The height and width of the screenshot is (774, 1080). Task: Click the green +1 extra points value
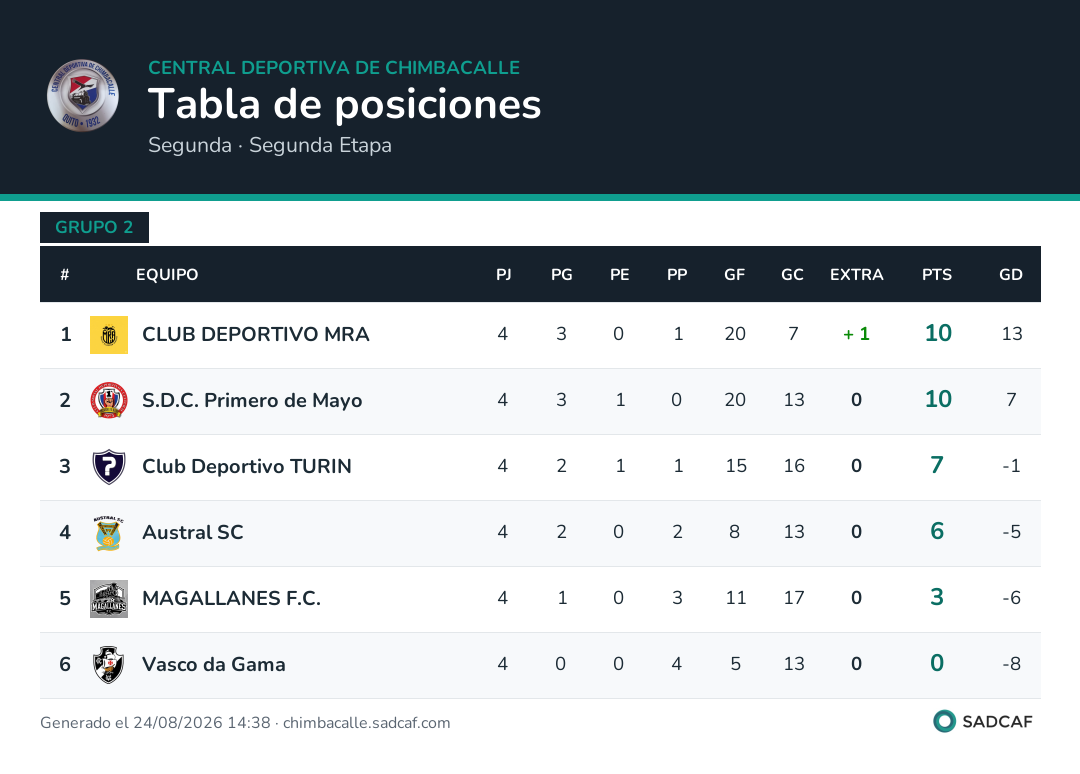click(856, 334)
